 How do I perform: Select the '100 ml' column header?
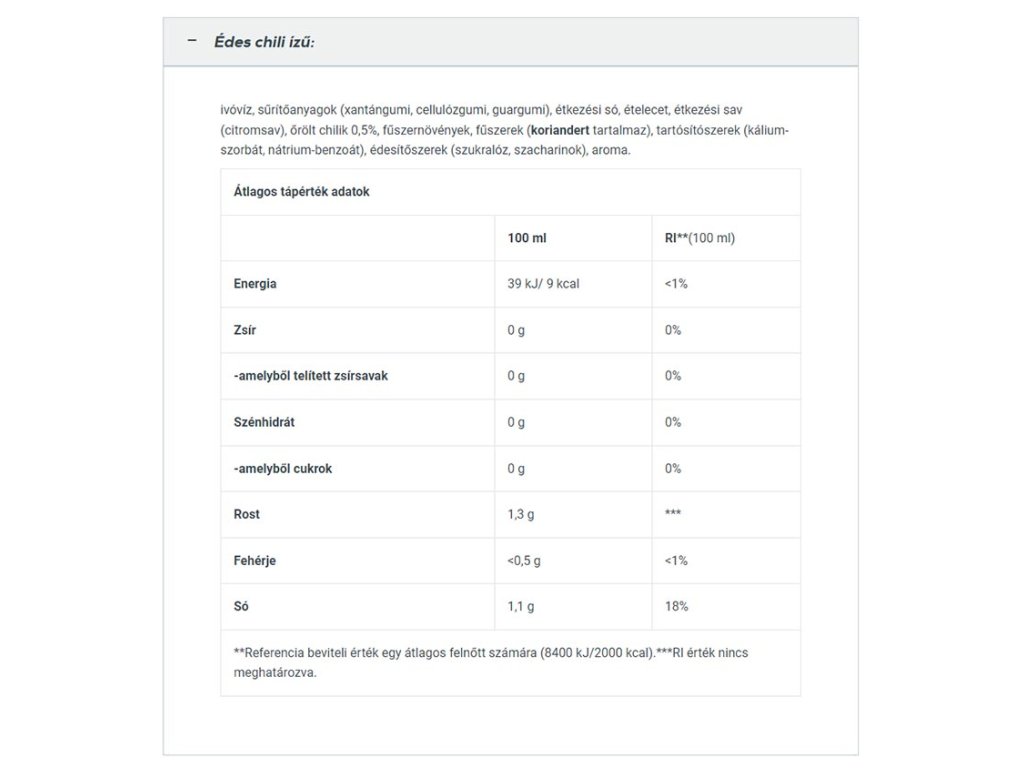pos(527,238)
